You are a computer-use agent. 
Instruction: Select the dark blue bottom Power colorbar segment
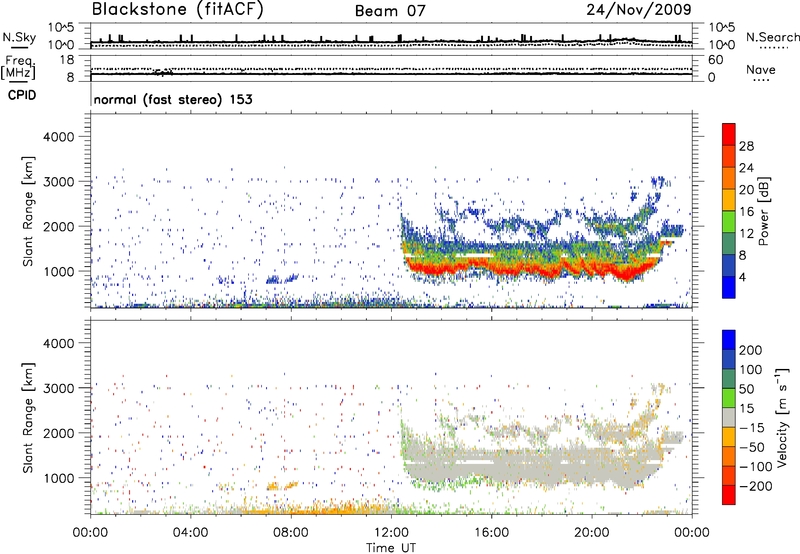[729, 286]
